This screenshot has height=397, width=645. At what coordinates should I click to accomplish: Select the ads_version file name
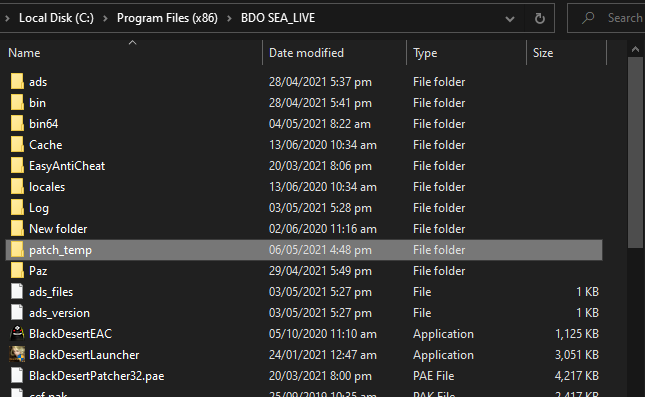pos(59,313)
